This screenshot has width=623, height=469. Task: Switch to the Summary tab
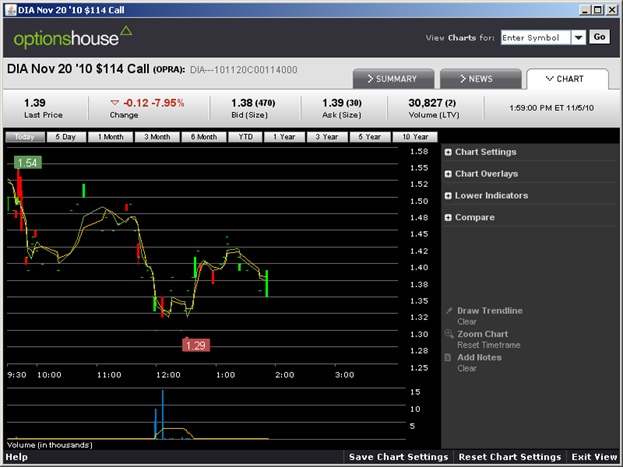point(393,79)
